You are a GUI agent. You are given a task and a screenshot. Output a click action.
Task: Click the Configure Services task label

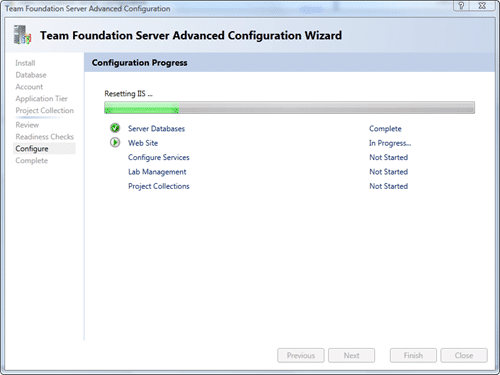point(159,157)
